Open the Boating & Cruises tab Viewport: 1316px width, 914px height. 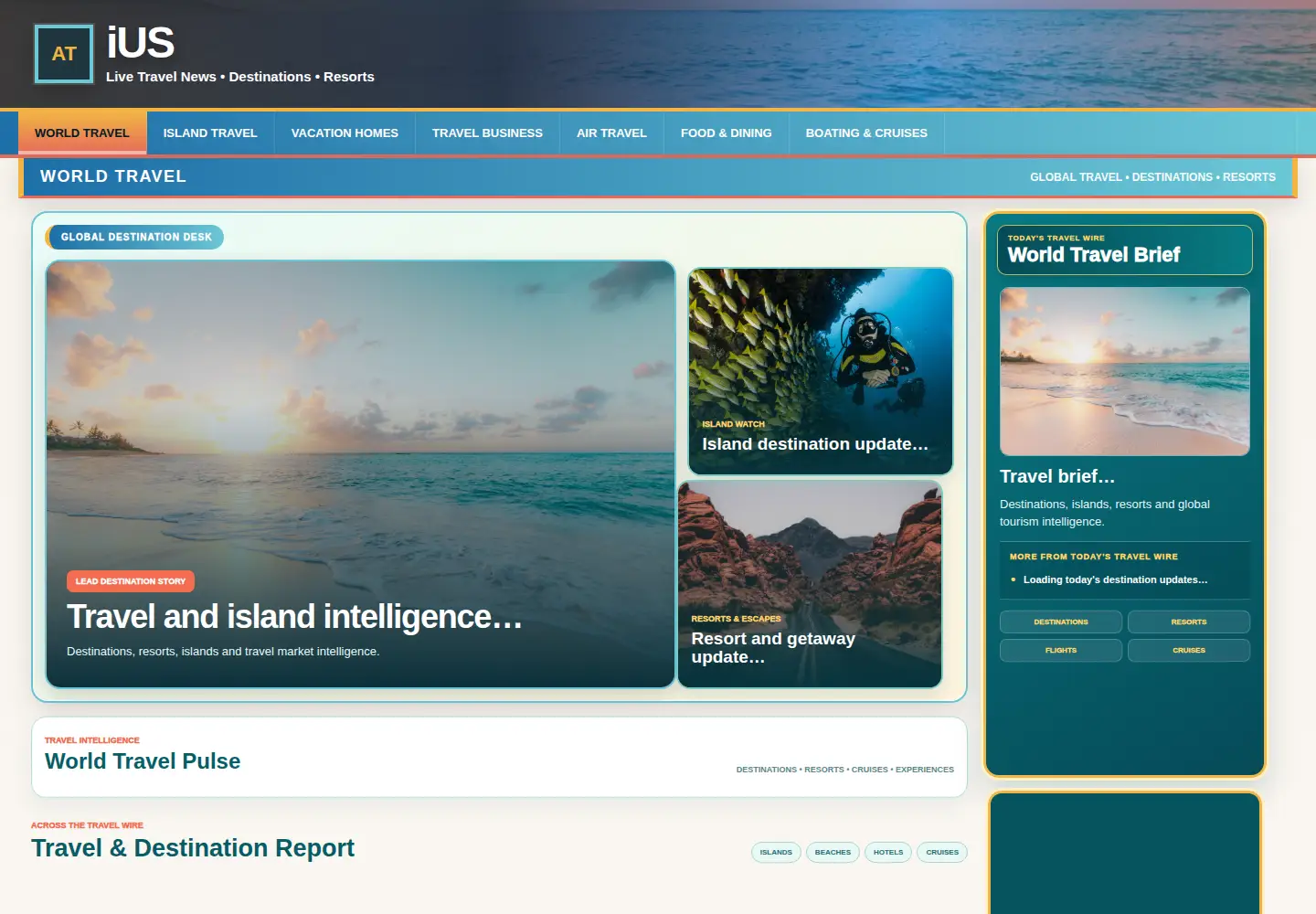866,133
